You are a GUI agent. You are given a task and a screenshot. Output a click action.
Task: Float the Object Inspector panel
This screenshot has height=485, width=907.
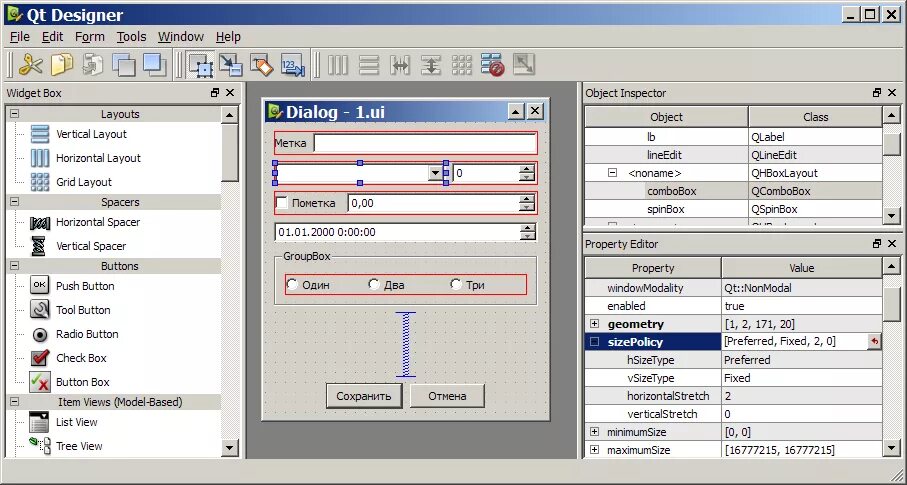point(877,93)
